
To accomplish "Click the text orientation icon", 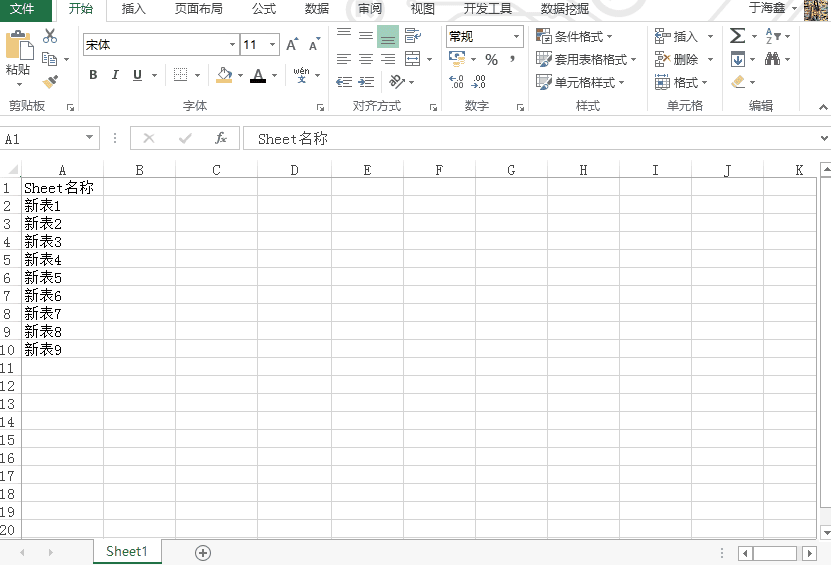I will [x=397, y=82].
